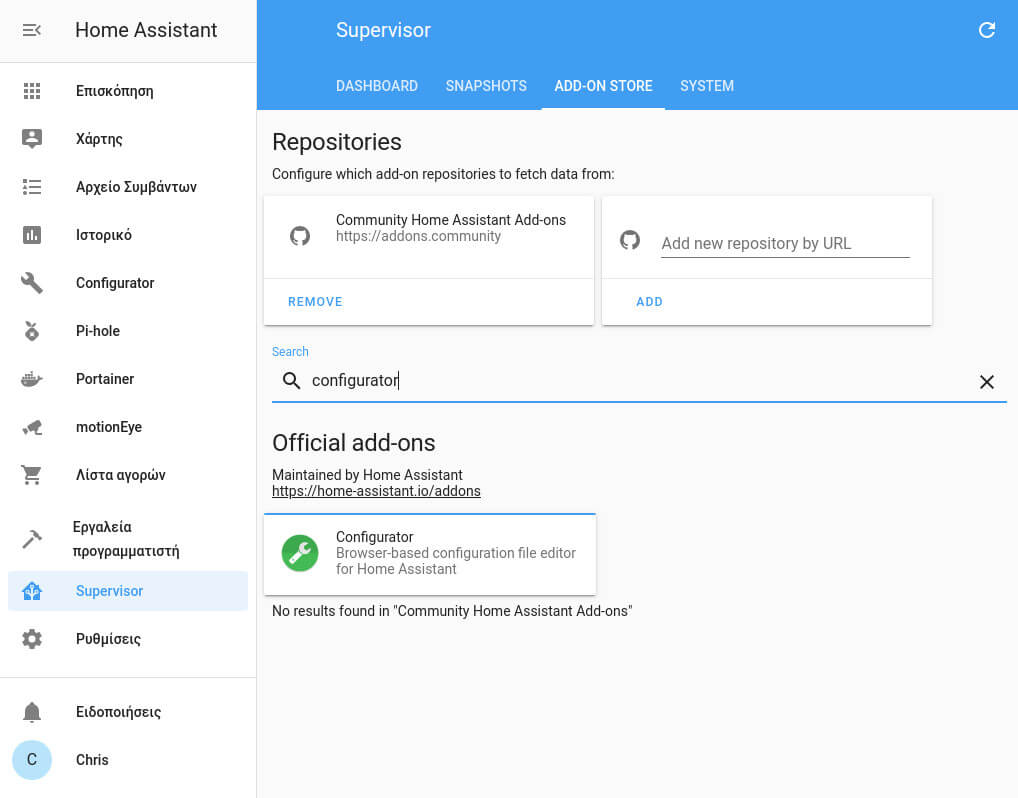The height and width of the screenshot is (798, 1018).
Task: Click the Ιστορικό chart icon
Action: point(32,235)
